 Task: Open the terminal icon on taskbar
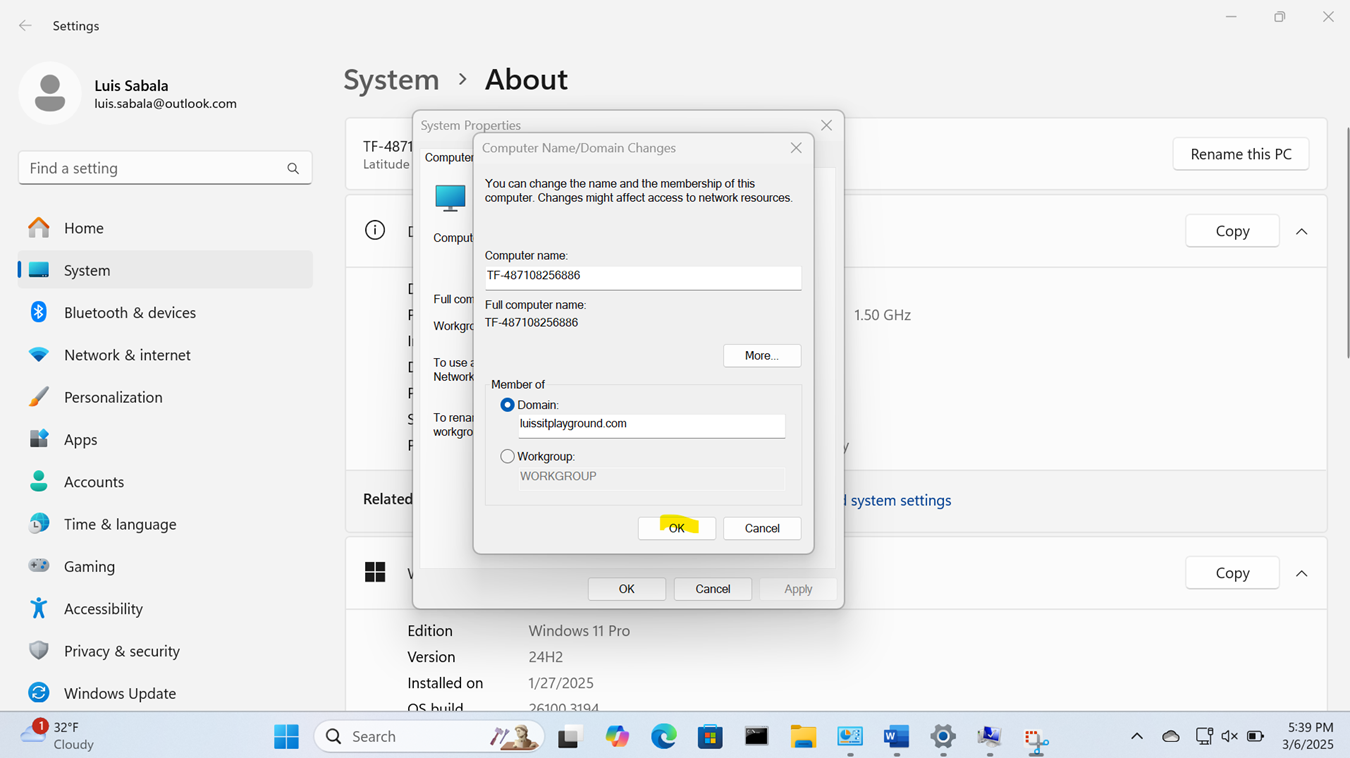(757, 737)
